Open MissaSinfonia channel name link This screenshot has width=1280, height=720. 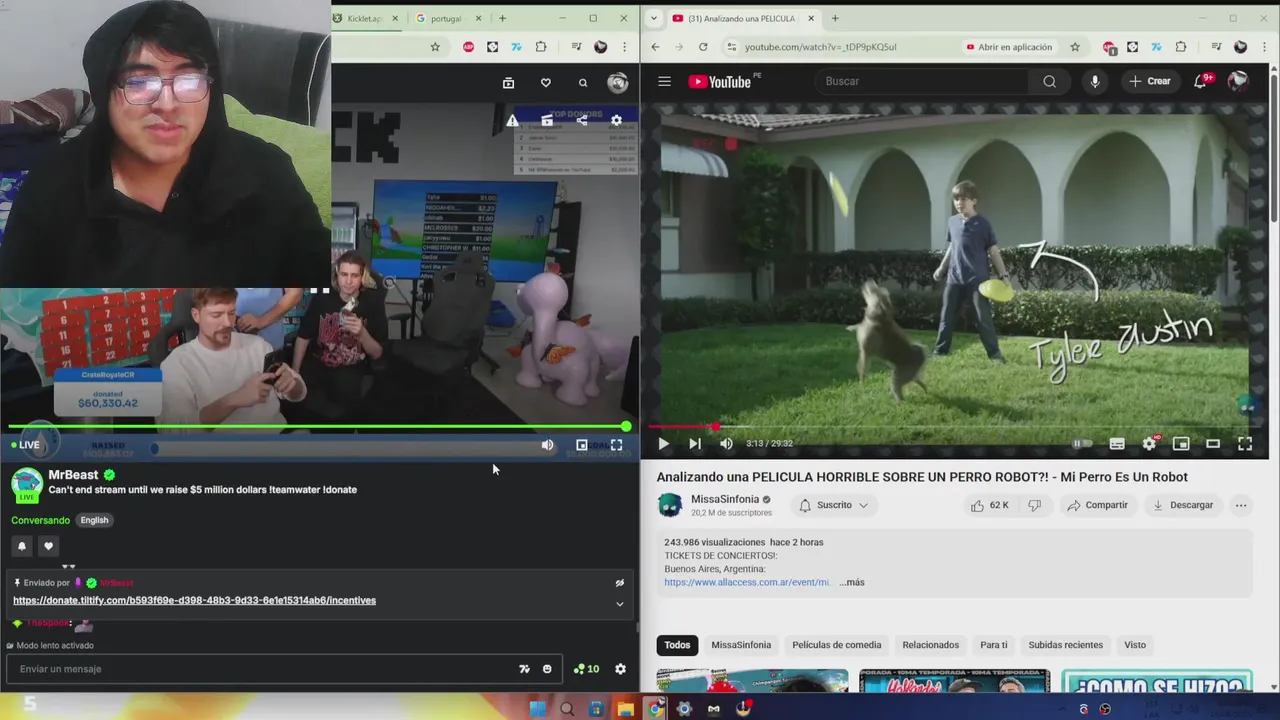click(x=724, y=499)
